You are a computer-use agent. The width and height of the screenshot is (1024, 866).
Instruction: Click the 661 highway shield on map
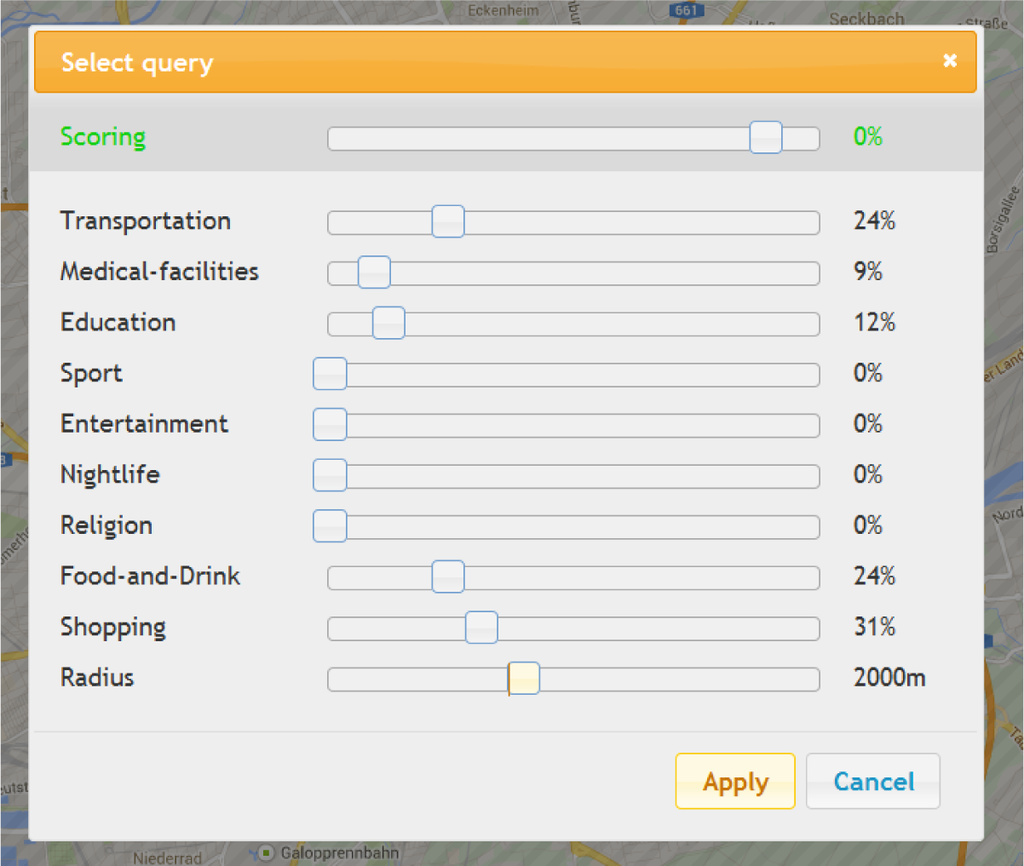[686, 9]
